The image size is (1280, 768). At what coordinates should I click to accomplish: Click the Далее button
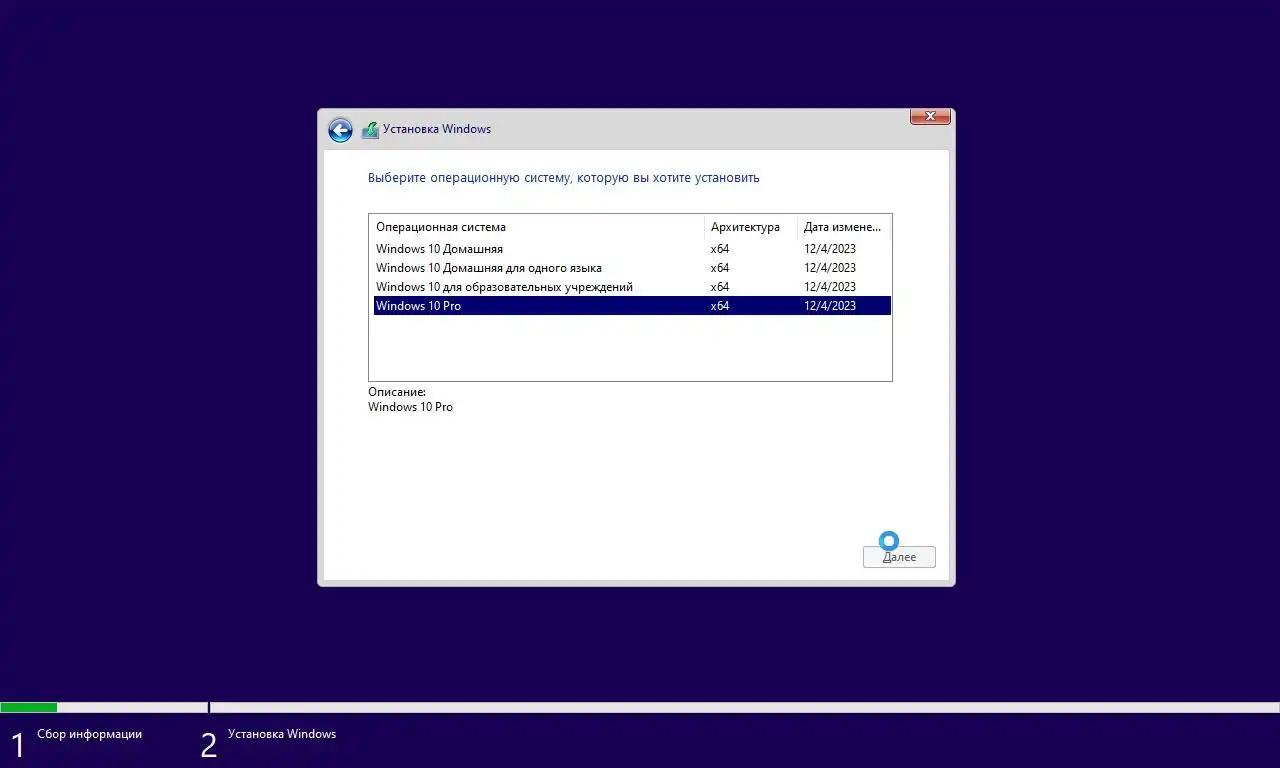[899, 557]
